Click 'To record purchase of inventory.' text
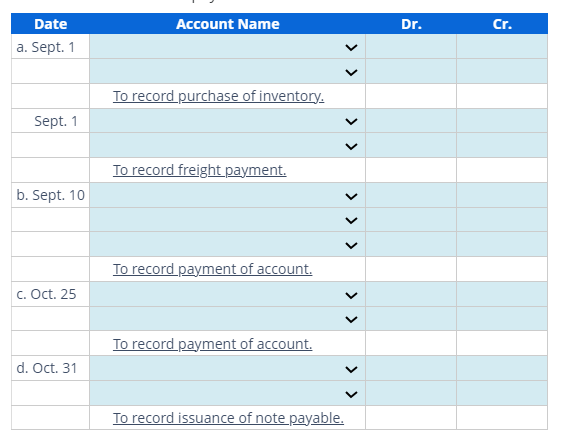The width and height of the screenshot is (570, 439). click(218, 96)
